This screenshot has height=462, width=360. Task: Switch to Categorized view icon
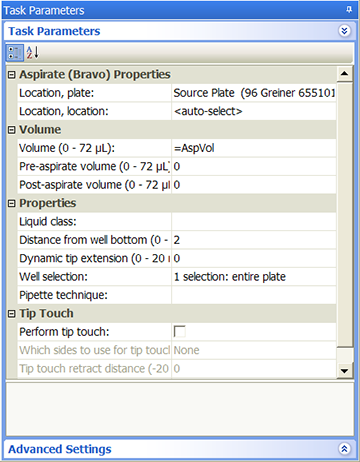coord(15,53)
